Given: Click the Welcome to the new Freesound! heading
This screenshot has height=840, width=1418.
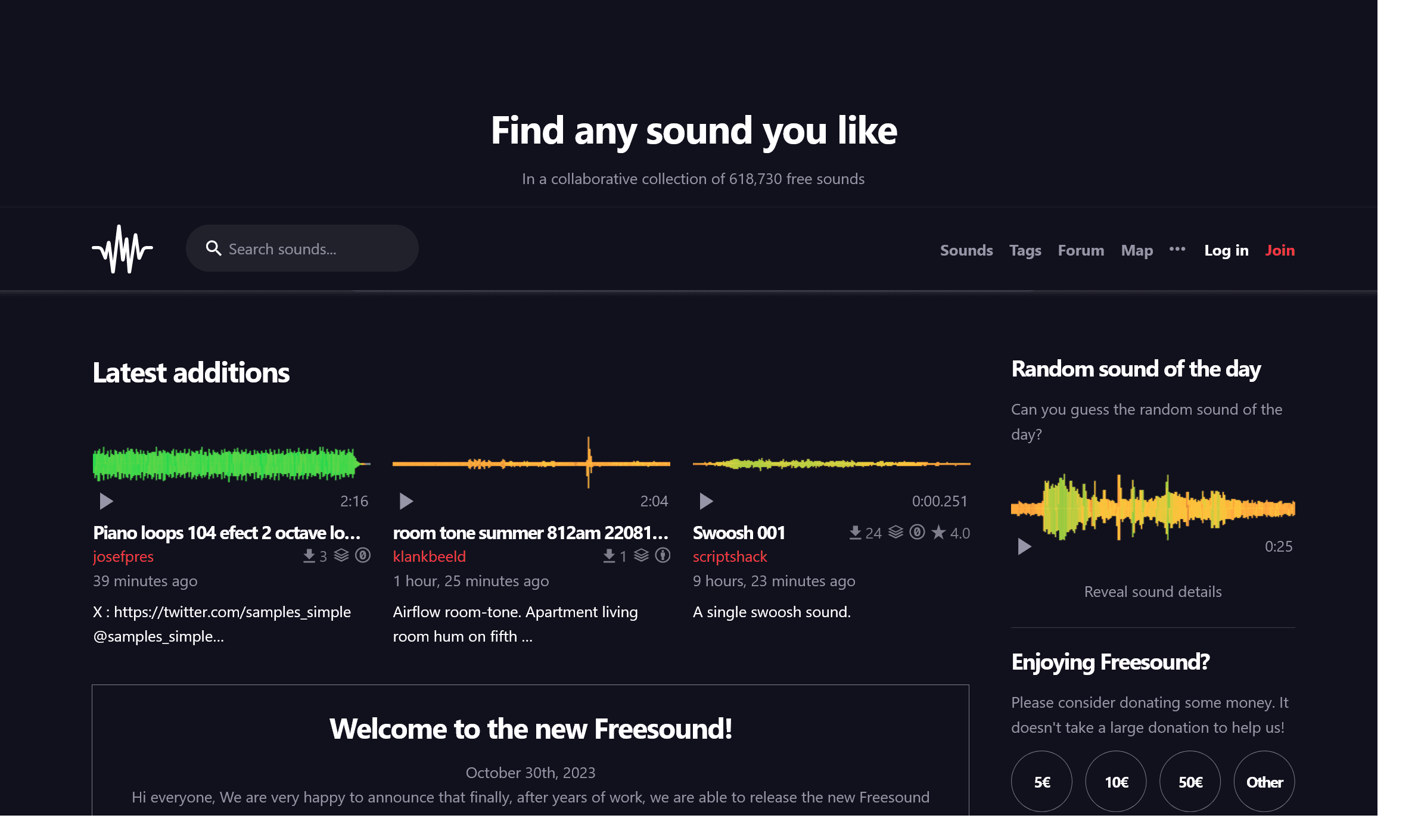Looking at the screenshot, I should coord(530,729).
